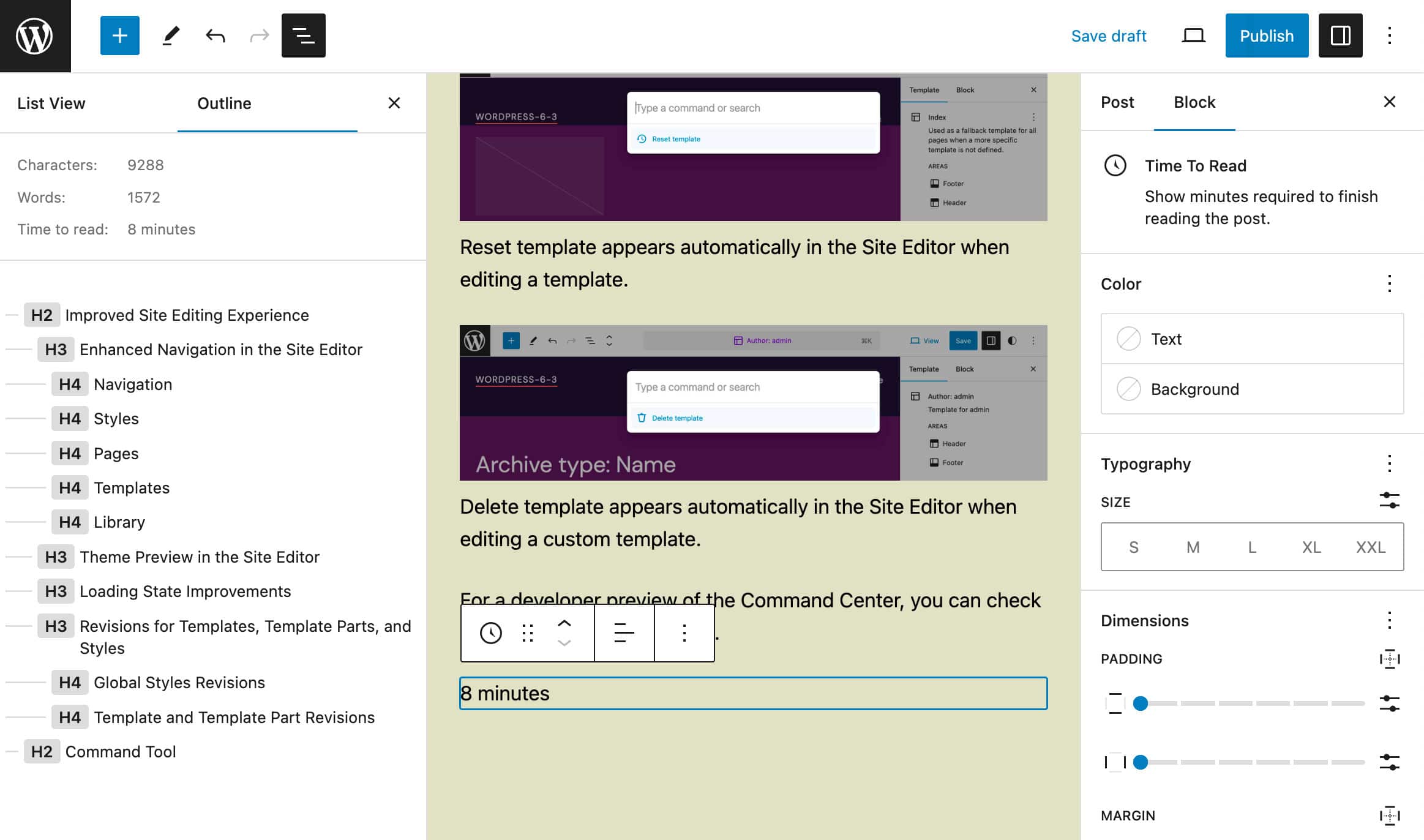Redo the last change
The height and width of the screenshot is (840, 1424).
[260, 36]
